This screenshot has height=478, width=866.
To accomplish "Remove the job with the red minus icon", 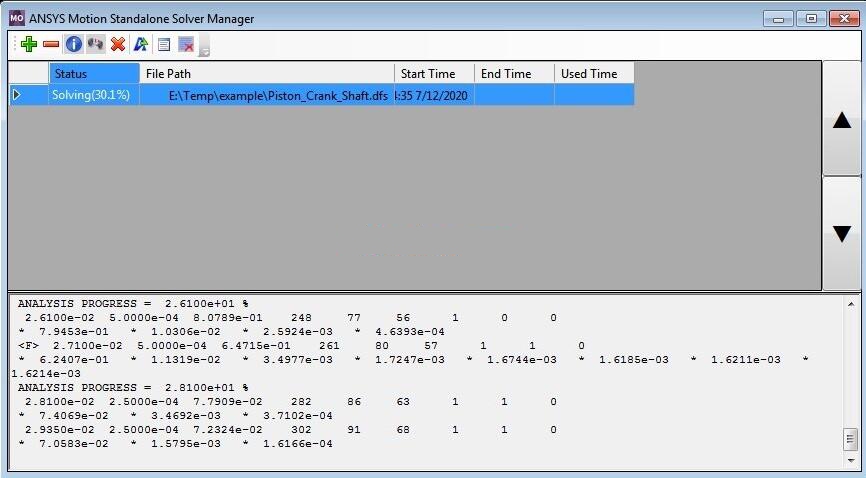I will click(51, 44).
